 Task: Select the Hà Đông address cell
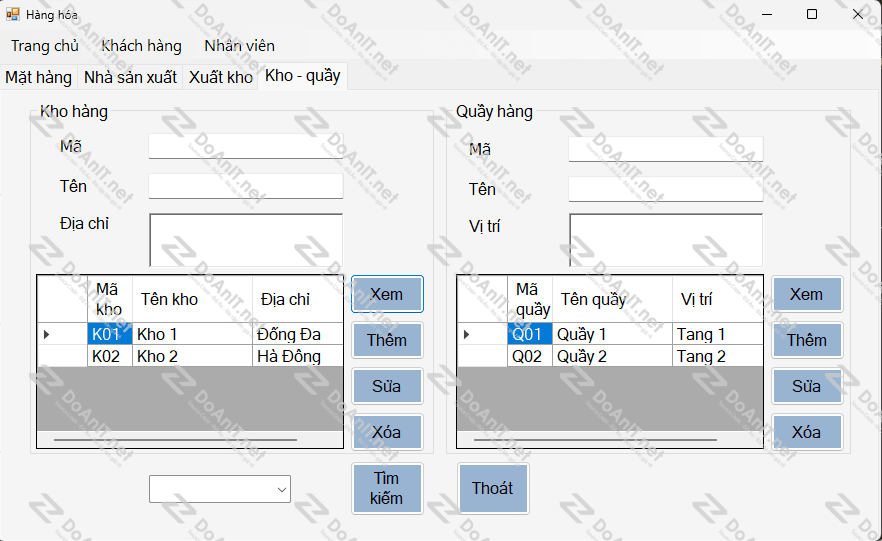[x=298, y=356]
